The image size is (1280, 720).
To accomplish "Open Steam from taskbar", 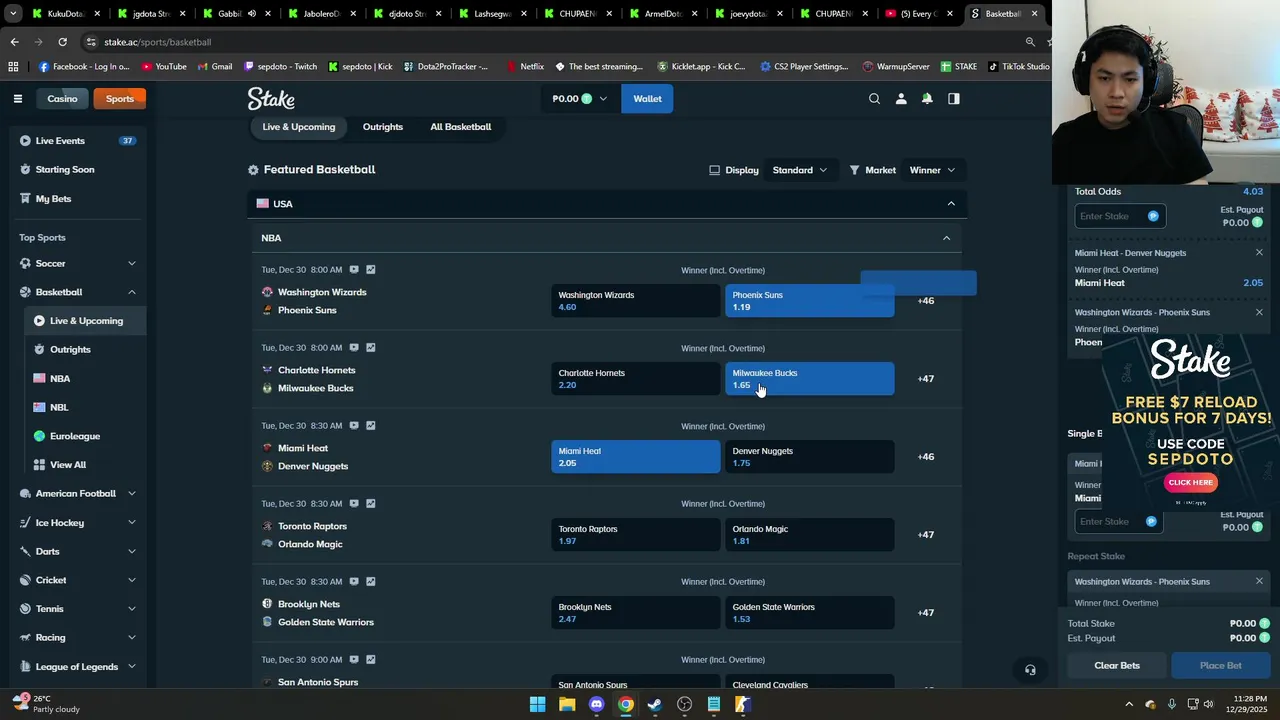I will tap(655, 705).
